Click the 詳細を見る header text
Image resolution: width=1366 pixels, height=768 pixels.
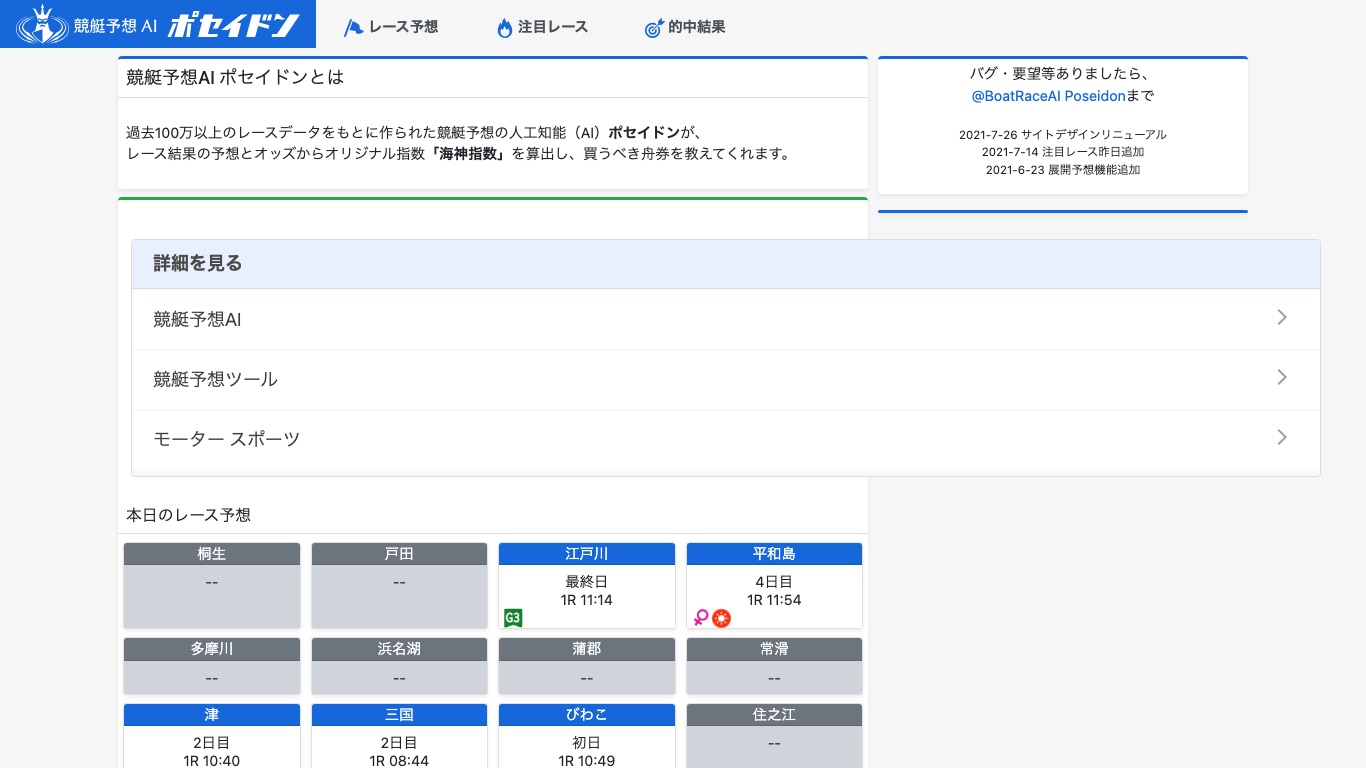click(198, 264)
